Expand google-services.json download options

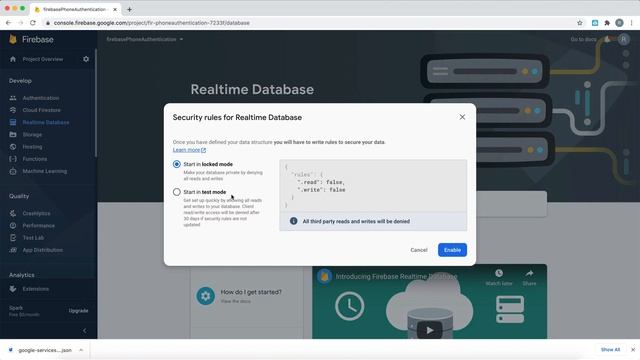pos(81,350)
